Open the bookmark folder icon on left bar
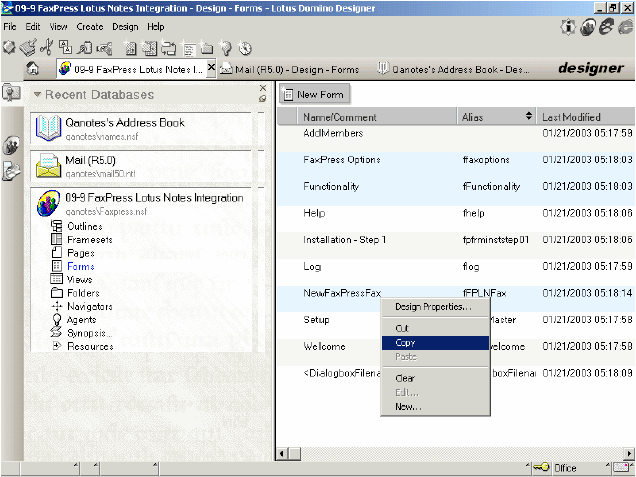Viewport: 636px width, 477px height. (12, 171)
